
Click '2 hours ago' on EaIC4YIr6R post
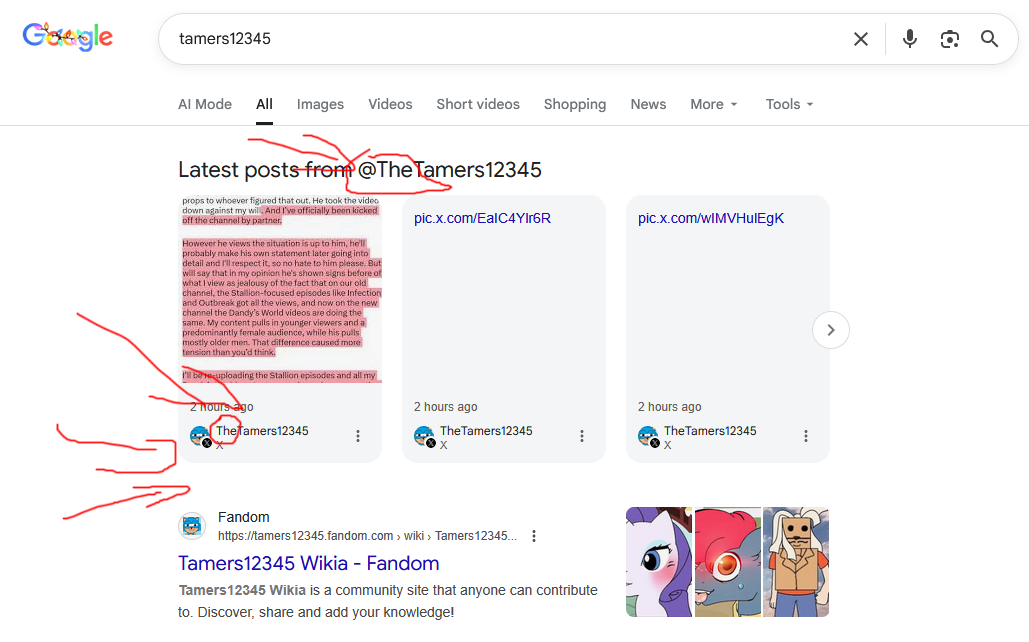tap(446, 407)
